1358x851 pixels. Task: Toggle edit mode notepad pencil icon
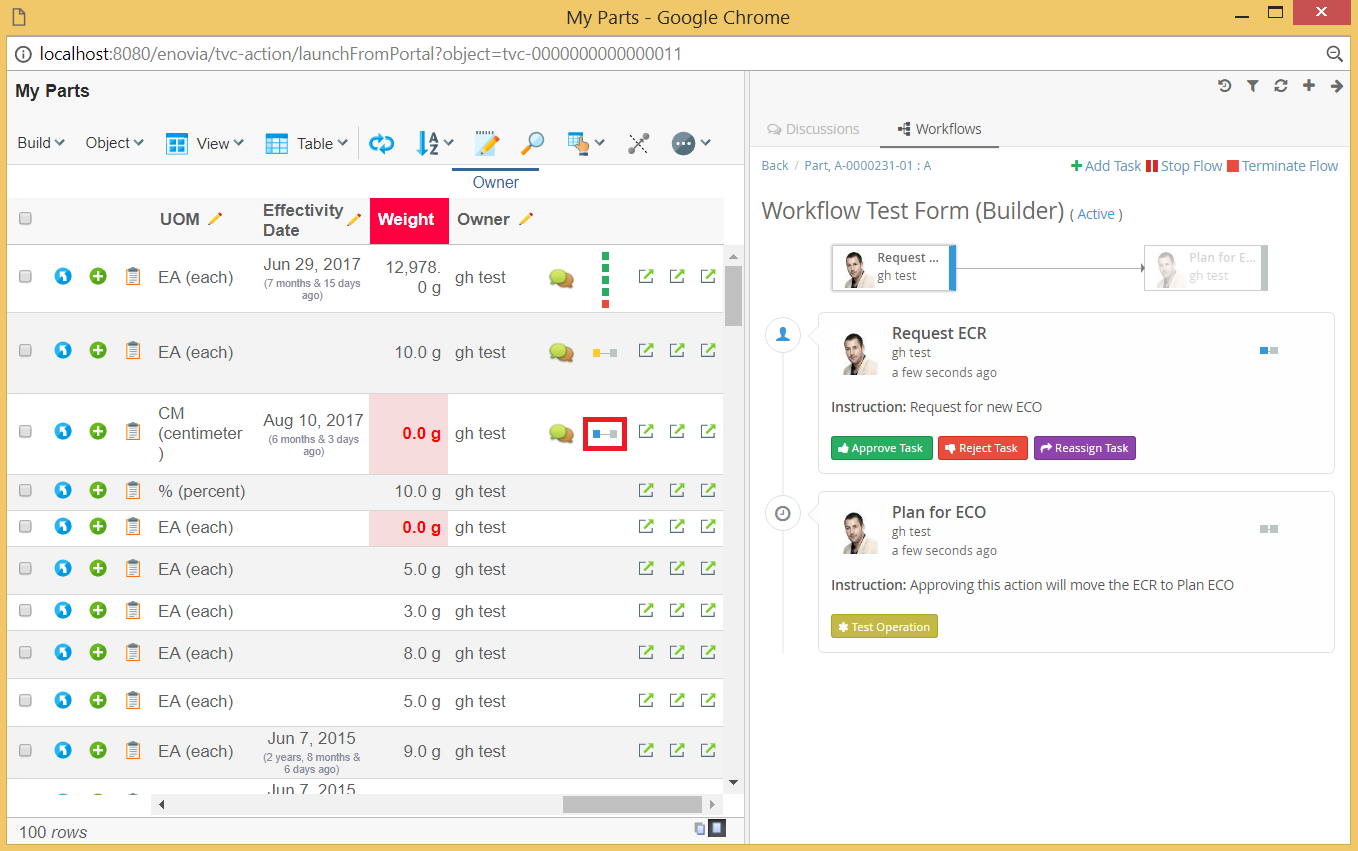pyautogui.click(x=486, y=143)
